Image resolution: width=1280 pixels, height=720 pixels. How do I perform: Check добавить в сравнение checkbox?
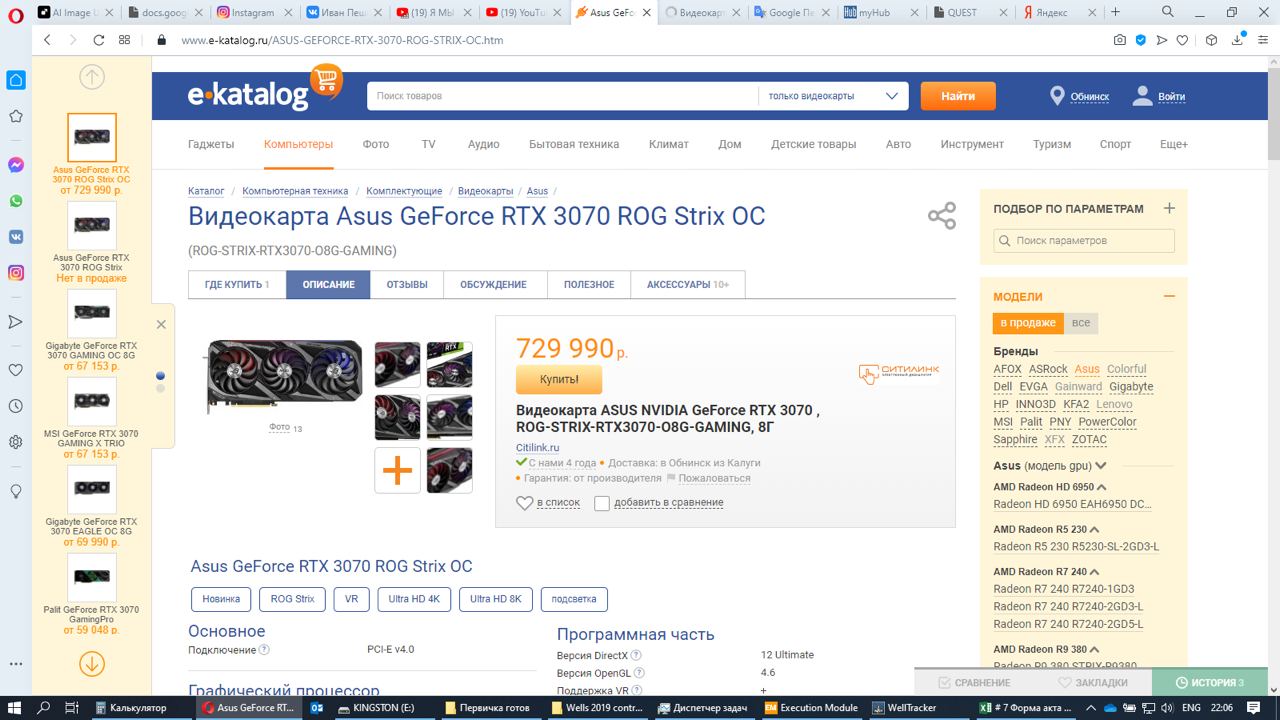coord(602,503)
